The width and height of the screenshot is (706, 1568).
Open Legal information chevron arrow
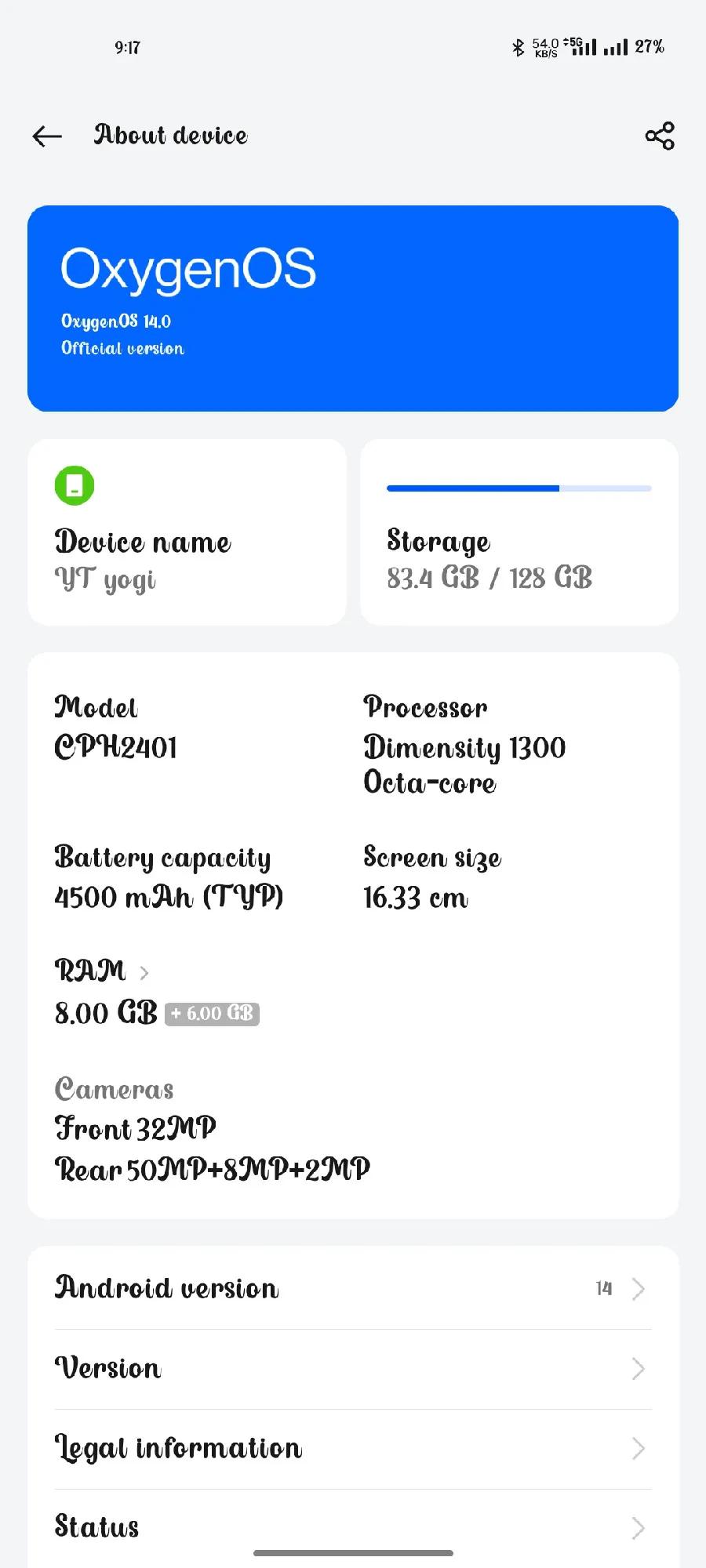(x=639, y=1449)
